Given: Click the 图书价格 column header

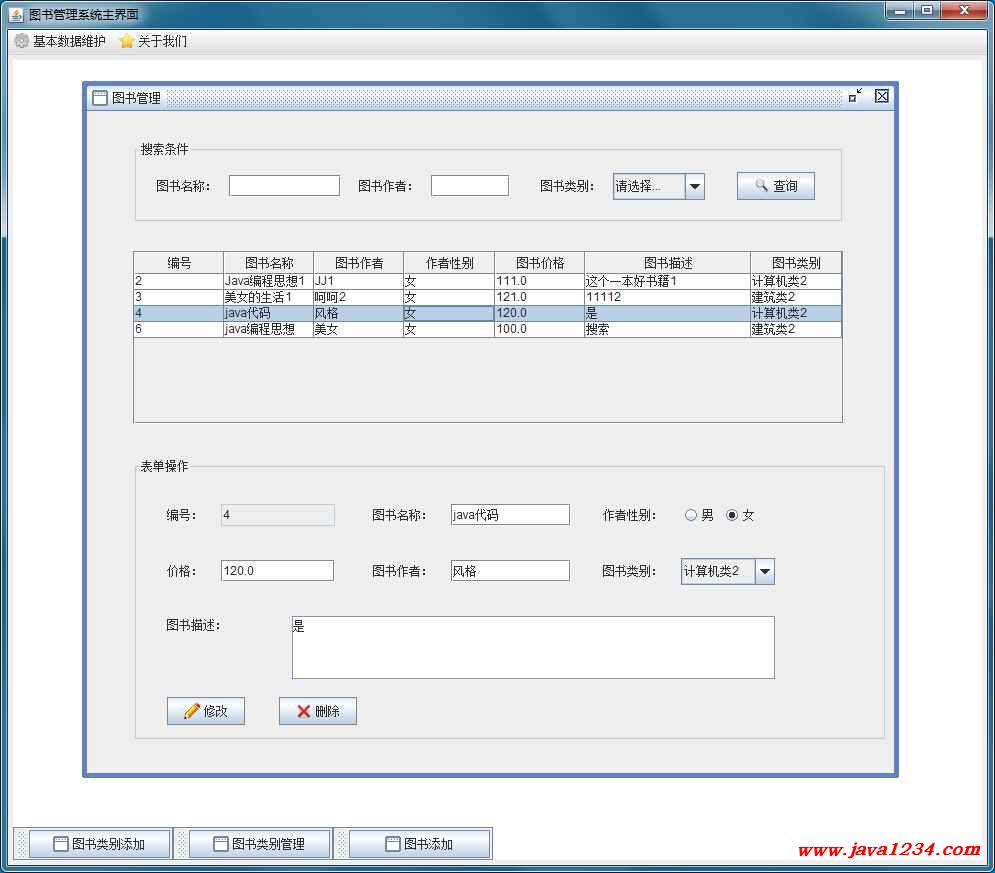Looking at the screenshot, I should point(539,263).
